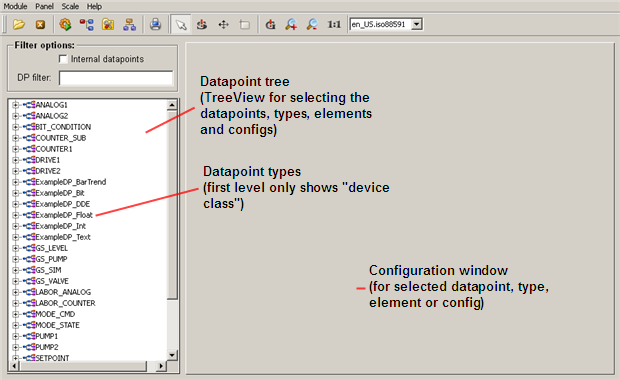
Task: Click the tree scroll down arrow
Action: pos(172,355)
